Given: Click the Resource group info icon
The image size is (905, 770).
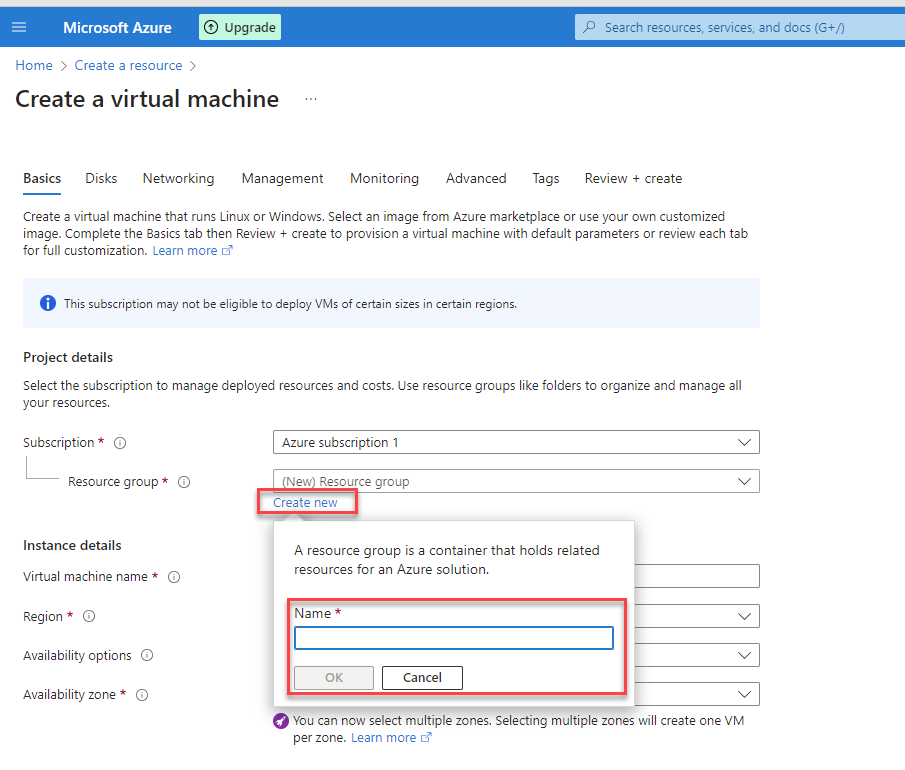Looking at the screenshot, I should pos(184,482).
